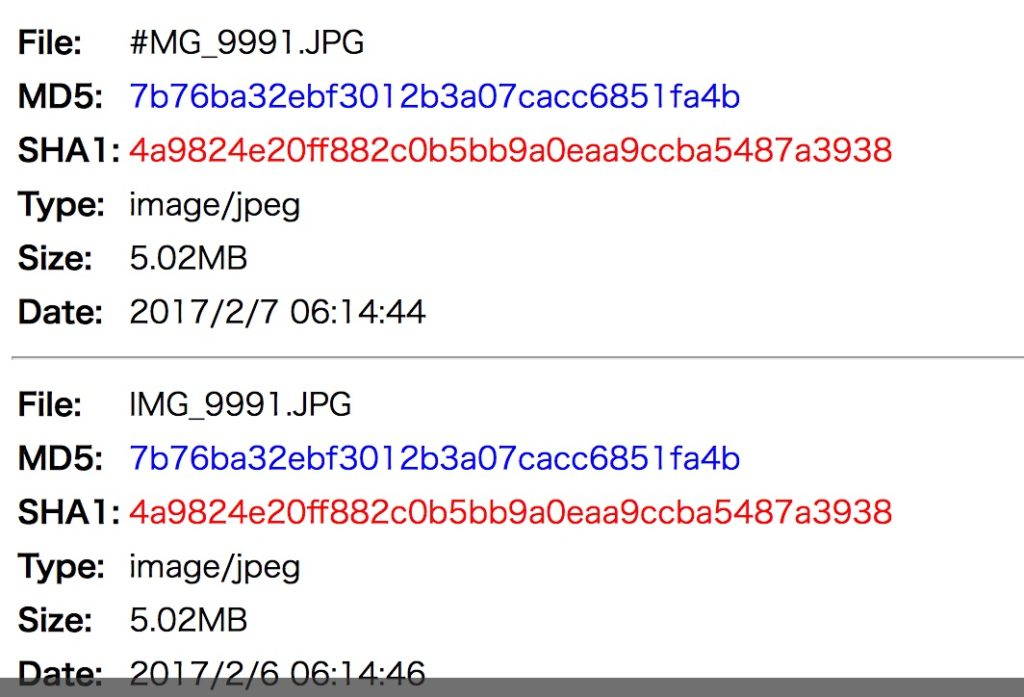Viewport: 1024px width, 697px height.
Task: Click the first File: label
Action: point(50,43)
